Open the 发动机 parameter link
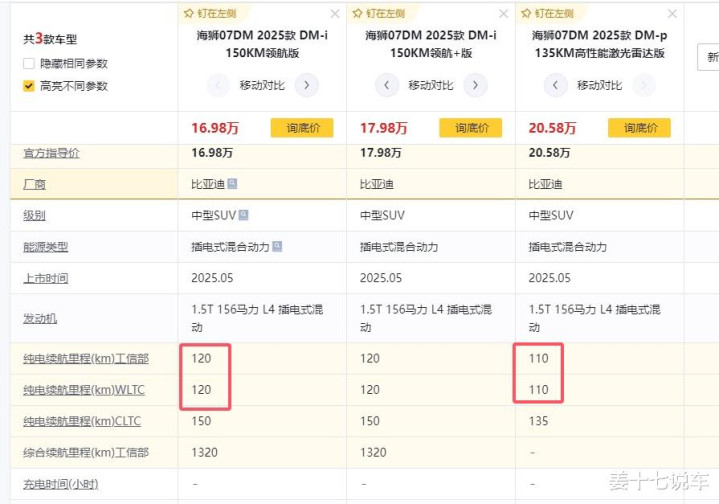This screenshot has width=719, height=504. [40, 318]
